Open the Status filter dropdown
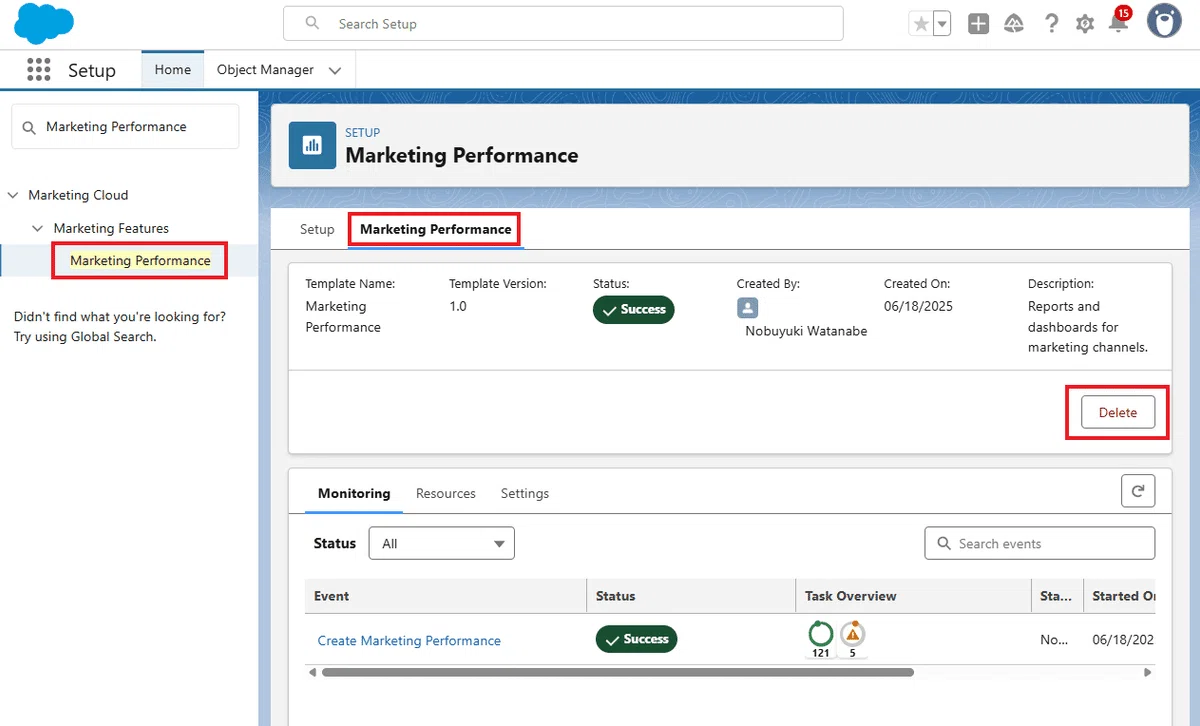This screenshot has height=726, width=1200. tap(442, 543)
